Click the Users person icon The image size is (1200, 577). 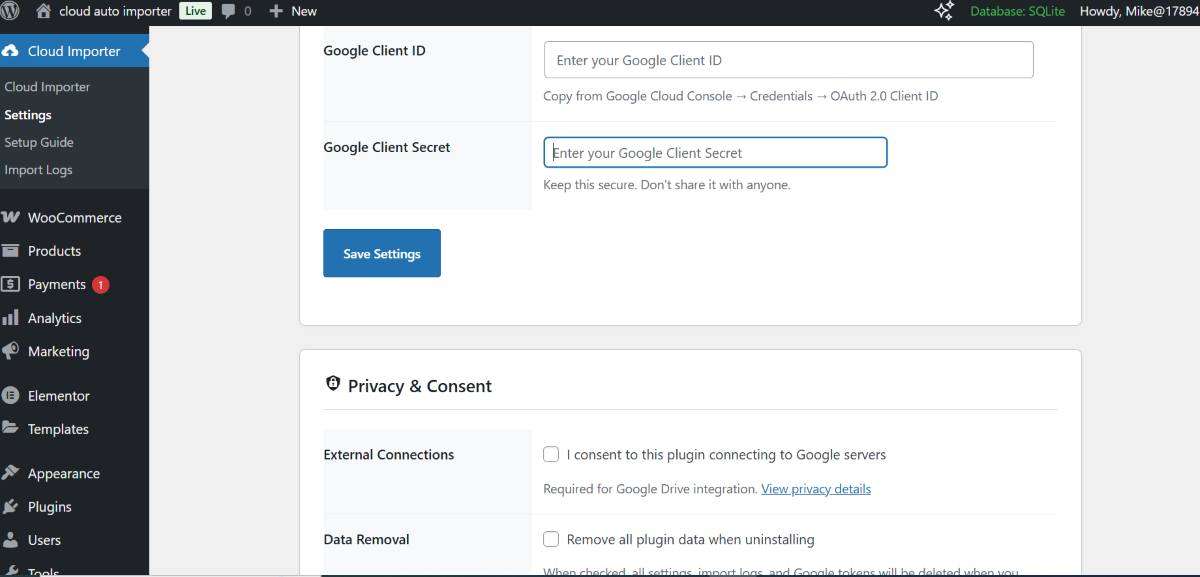[x=11, y=540]
